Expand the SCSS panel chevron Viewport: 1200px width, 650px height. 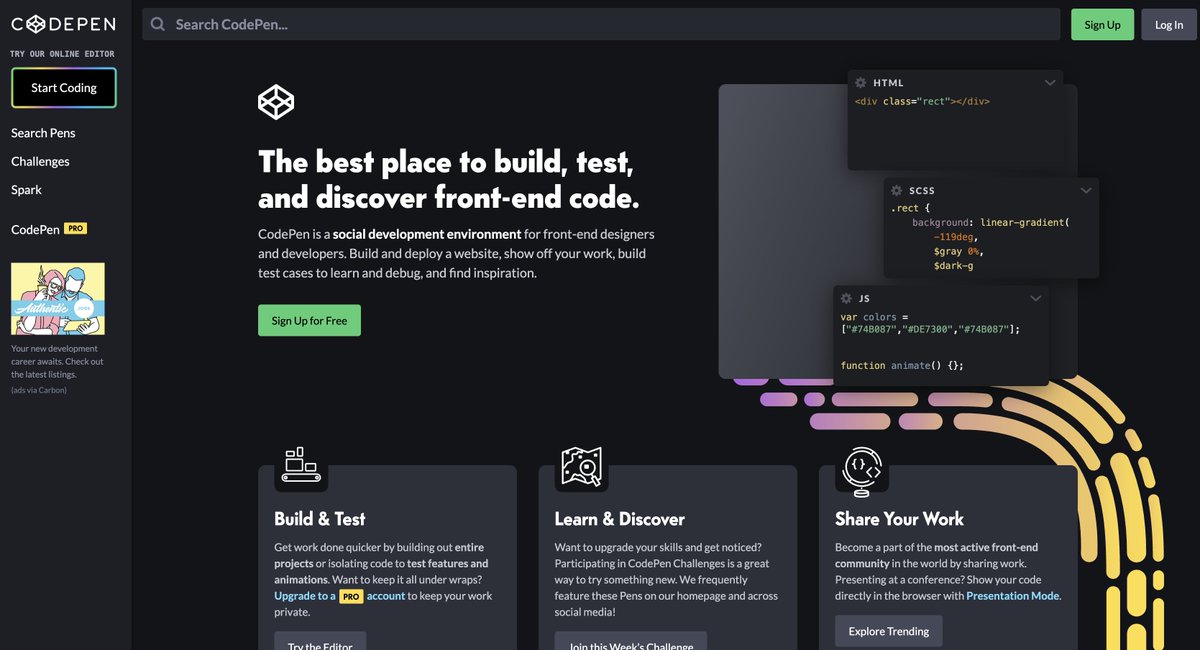tap(1086, 190)
